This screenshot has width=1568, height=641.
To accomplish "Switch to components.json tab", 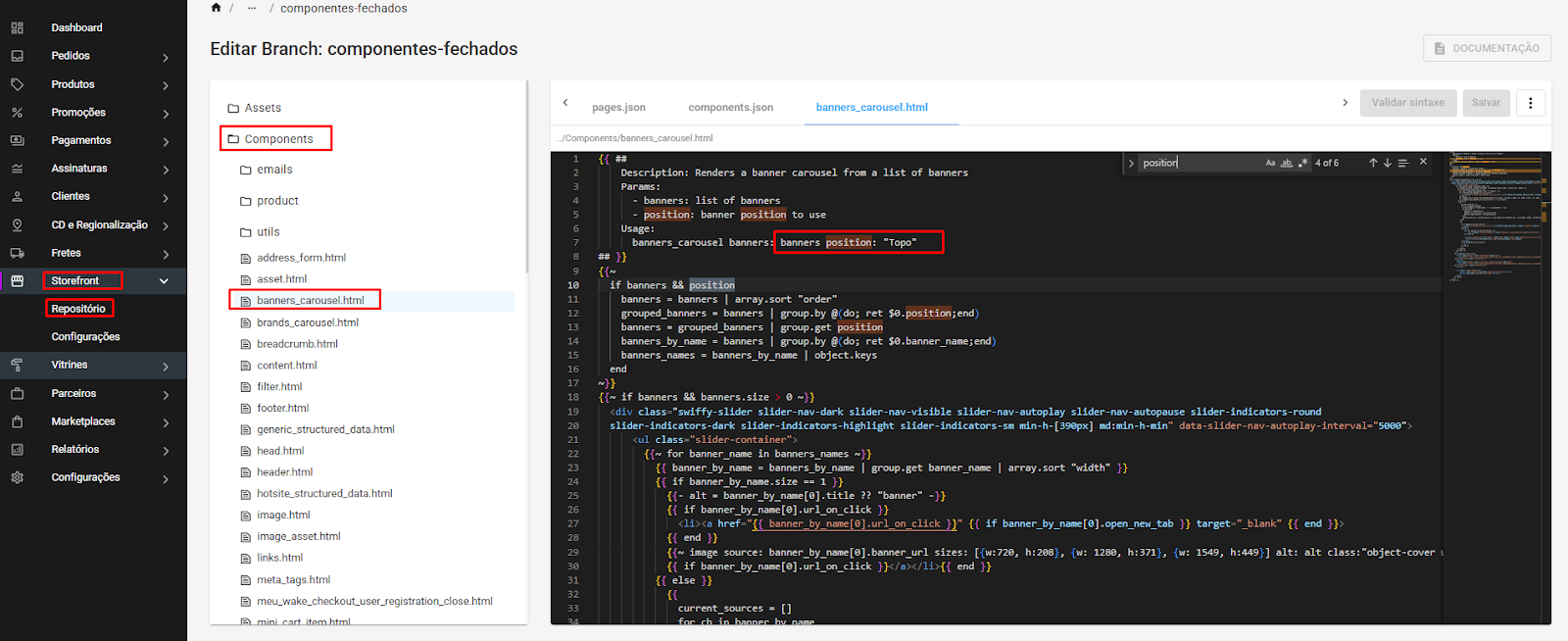I will (730, 108).
